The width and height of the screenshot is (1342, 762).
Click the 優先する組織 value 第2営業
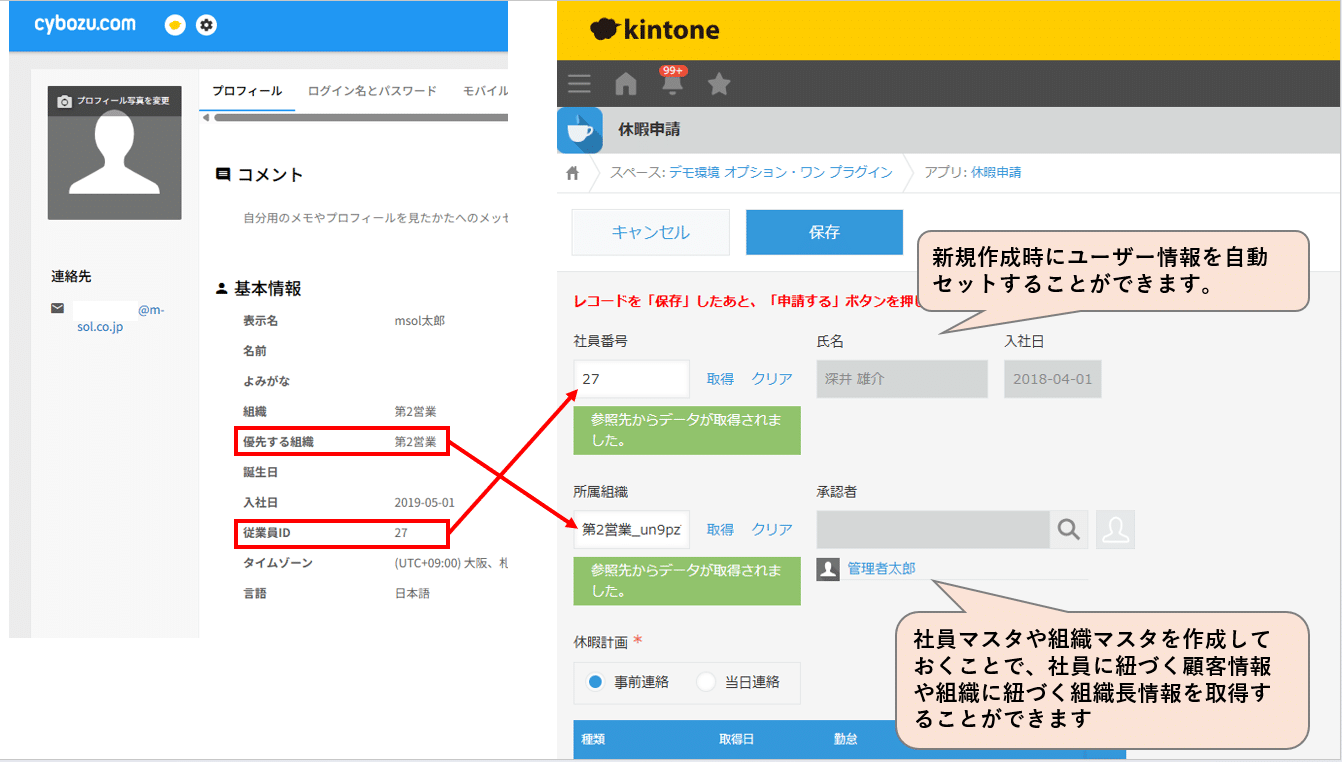click(x=415, y=441)
